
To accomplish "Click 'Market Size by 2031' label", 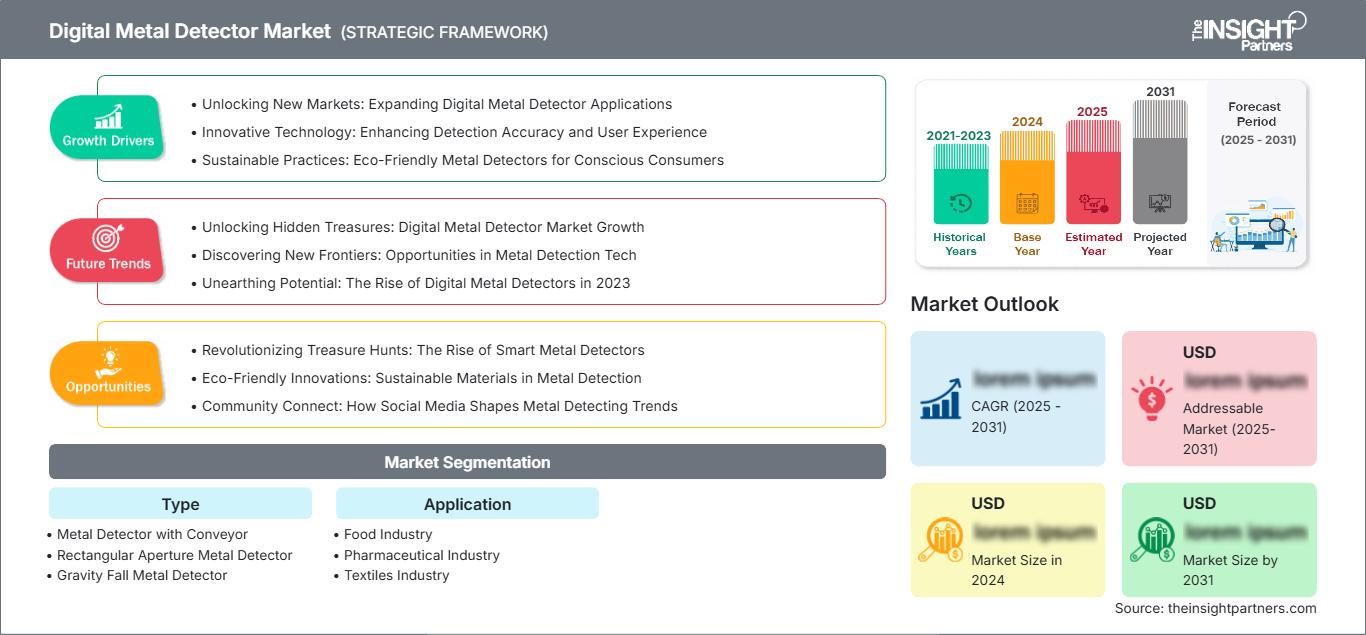I will point(1230,570).
